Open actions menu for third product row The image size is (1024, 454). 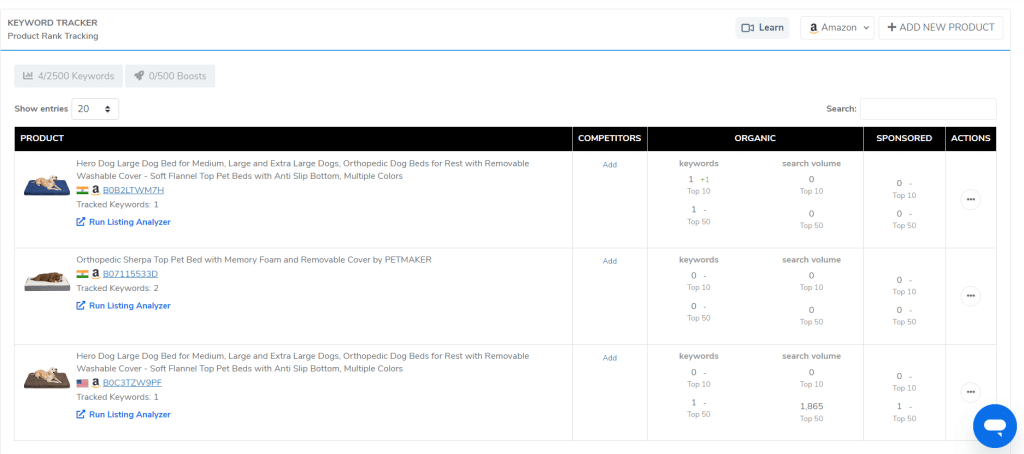tap(970, 392)
